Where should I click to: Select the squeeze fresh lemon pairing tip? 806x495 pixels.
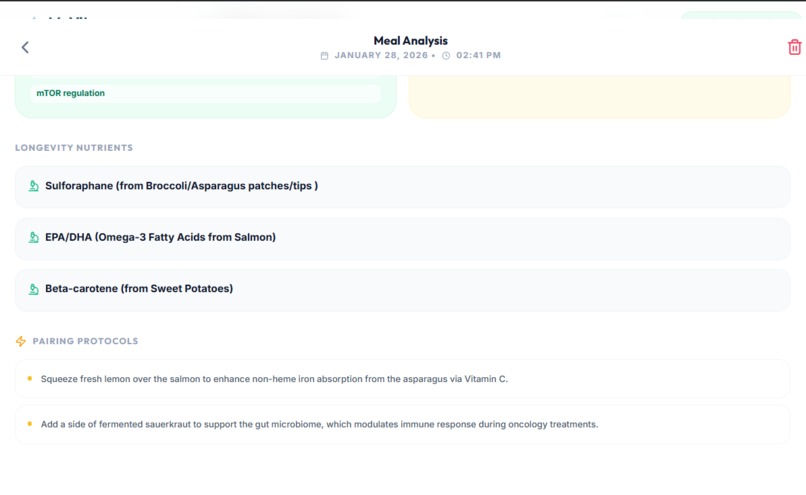(x=402, y=379)
